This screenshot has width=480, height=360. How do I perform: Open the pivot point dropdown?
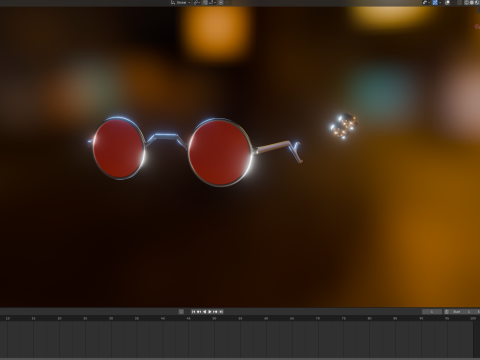[x=197, y=2]
